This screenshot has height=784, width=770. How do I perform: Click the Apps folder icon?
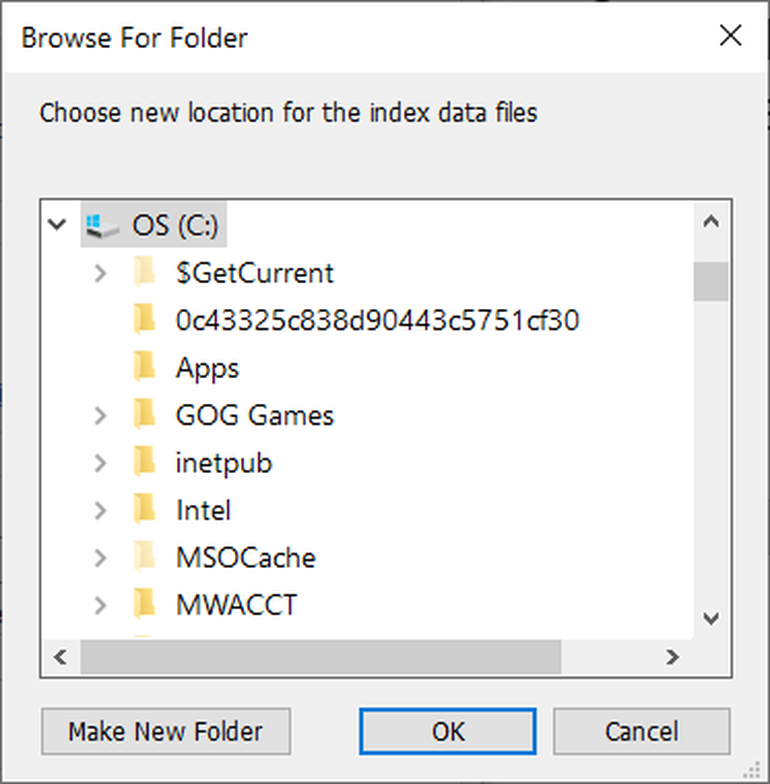[x=145, y=367]
